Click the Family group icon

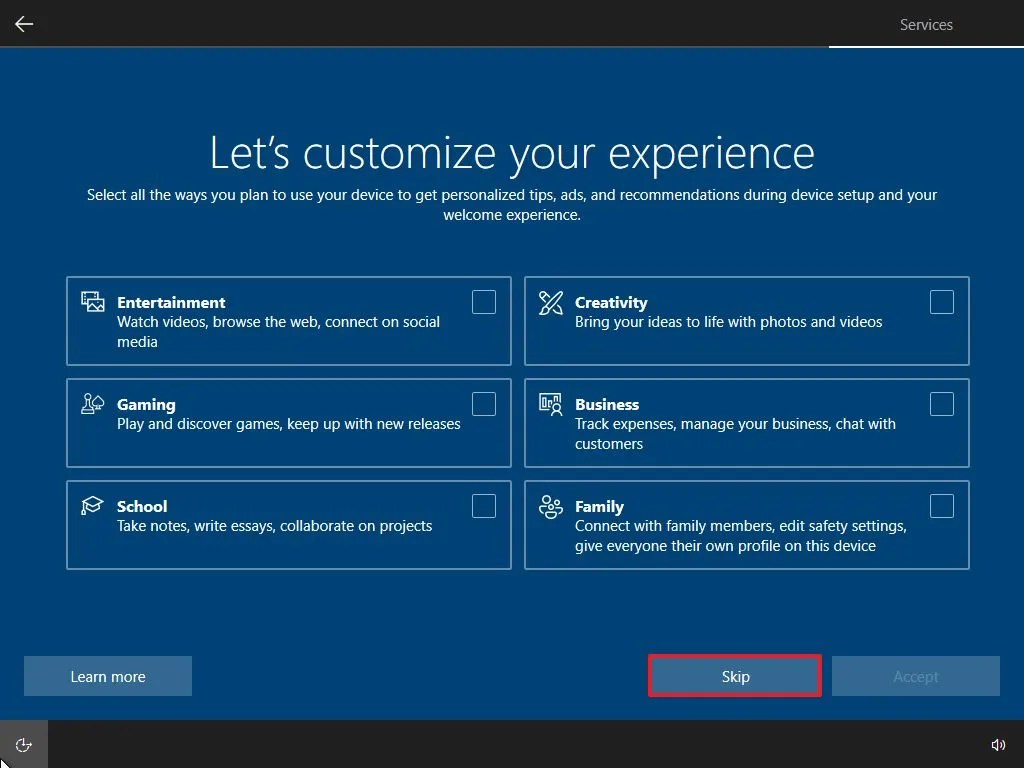tap(550, 506)
